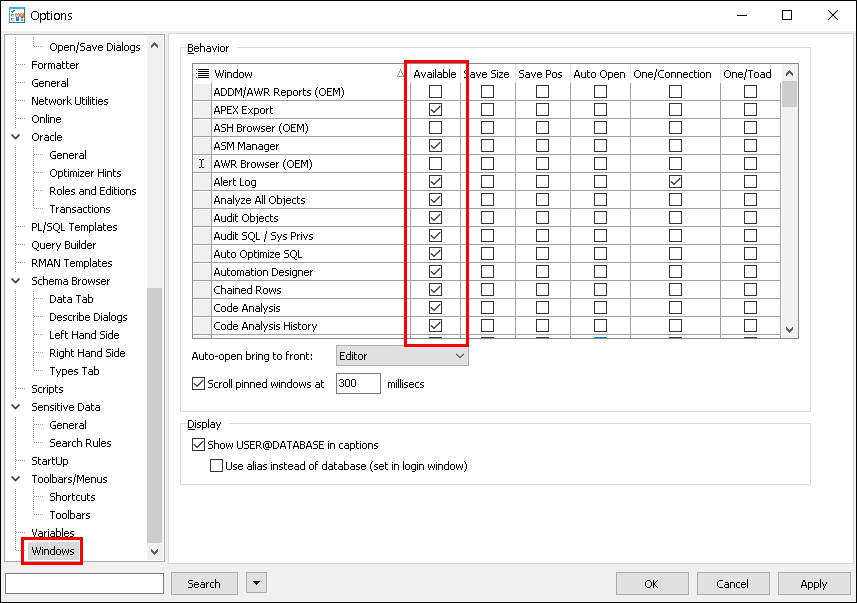Screen dimensions: 857x603
Task: Click the Auto Open column header
Action: (600, 74)
